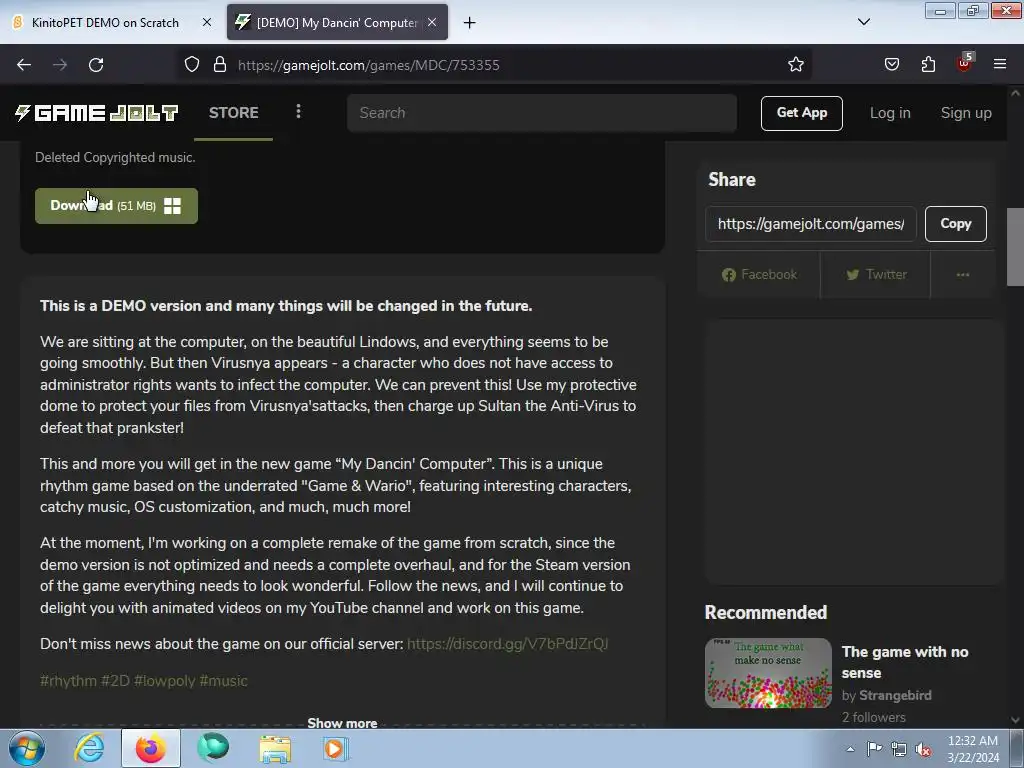Click the Log in link
Viewport: 1024px width, 768px height.
click(x=889, y=113)
